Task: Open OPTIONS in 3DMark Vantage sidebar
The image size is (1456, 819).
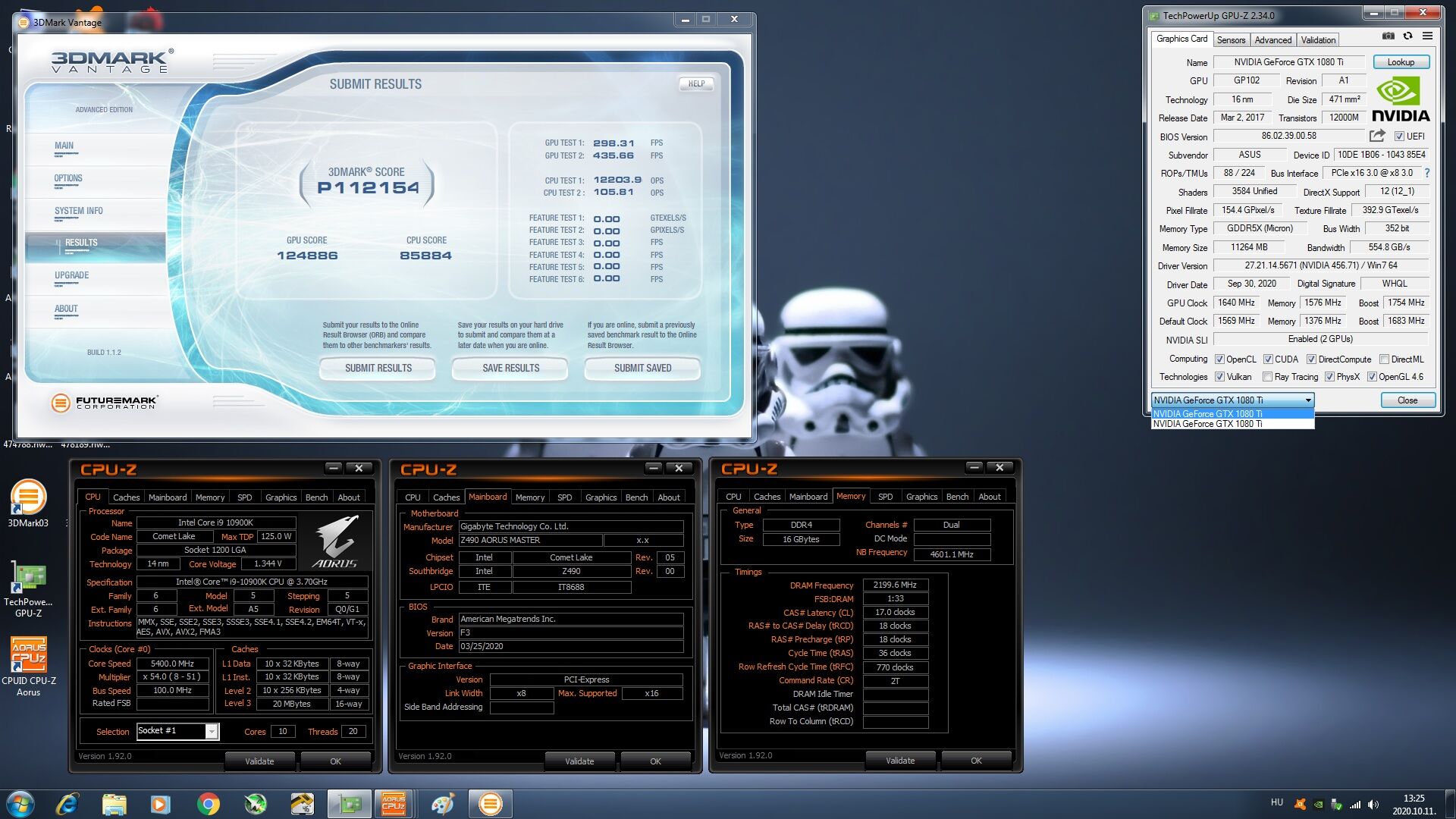Action: coord(68,179)
